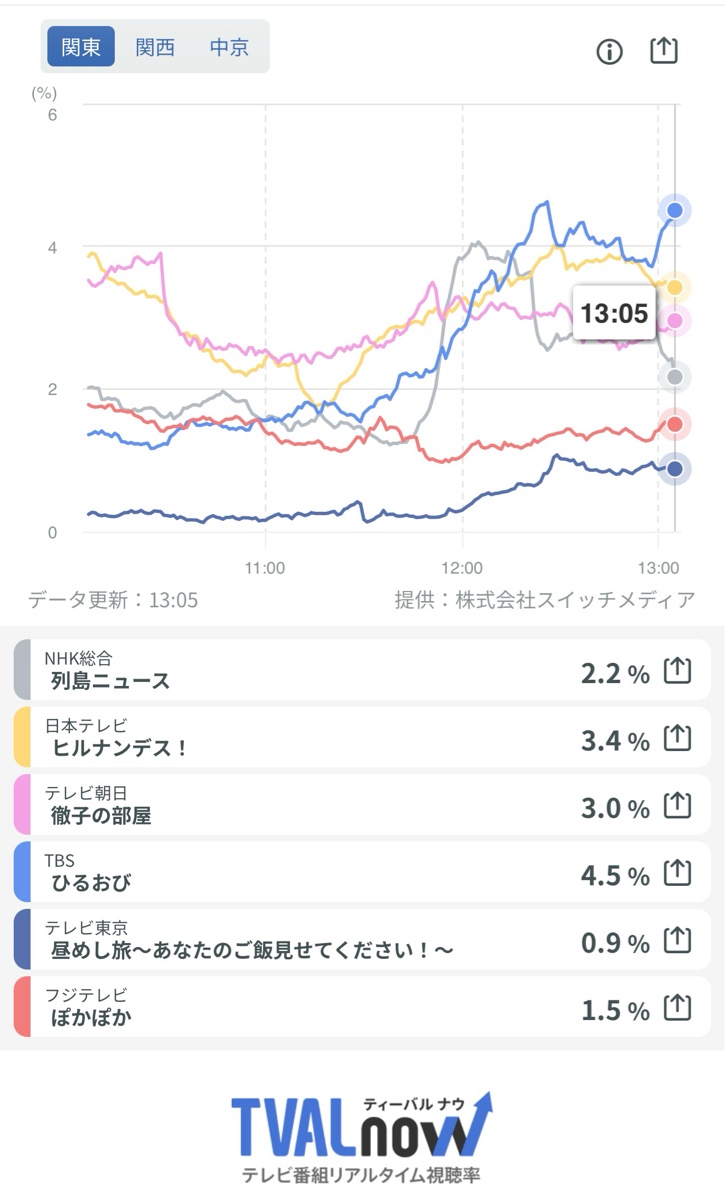725x1200 pixels.
Task: Click the gray NHK data point
Action: point(675,377)
